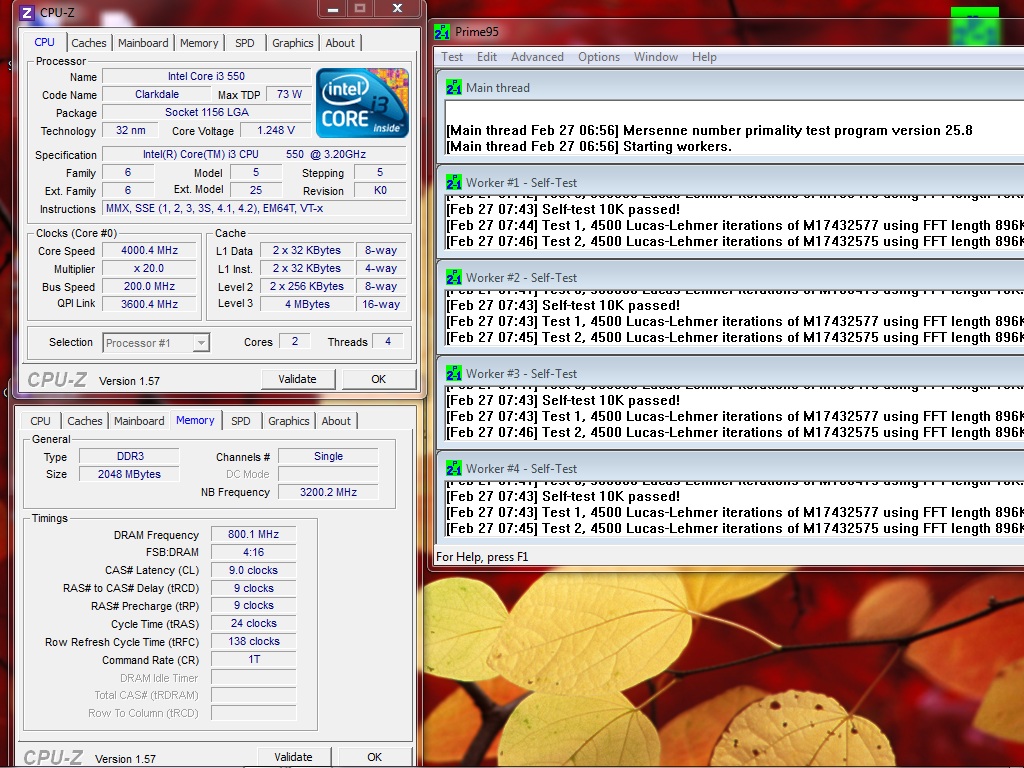Click OK in the upper CPU-Z window

click(379, 379)
